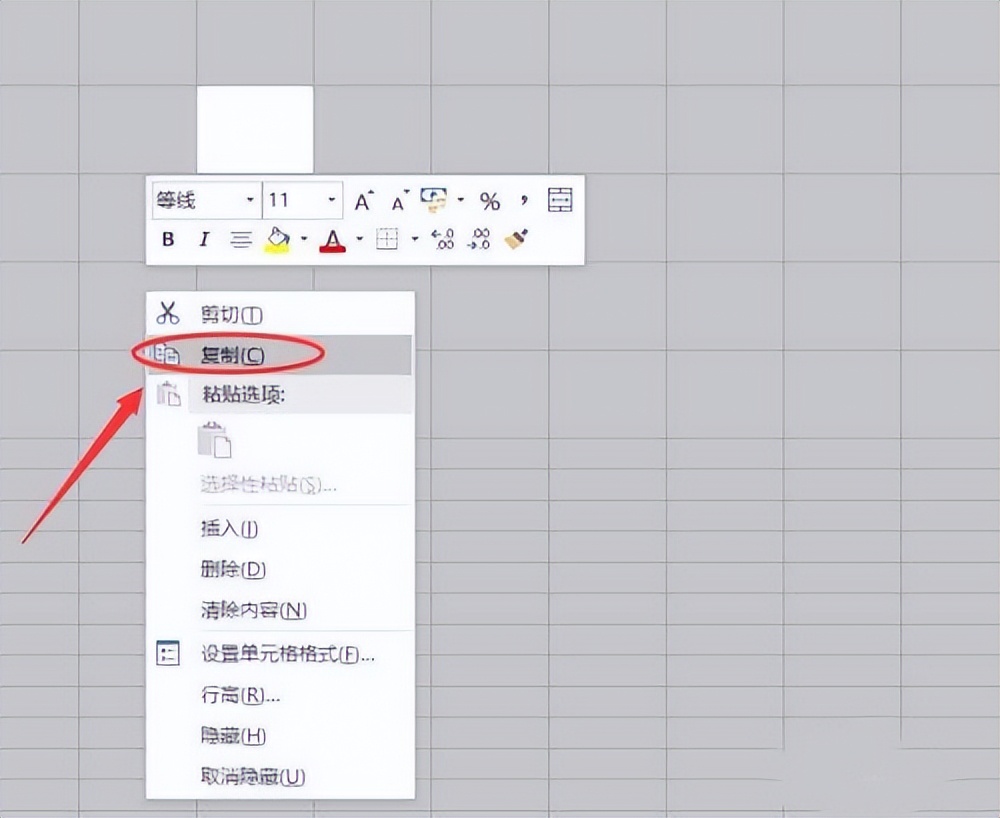Open the fill color dropdown arrow

pos(304,239)
